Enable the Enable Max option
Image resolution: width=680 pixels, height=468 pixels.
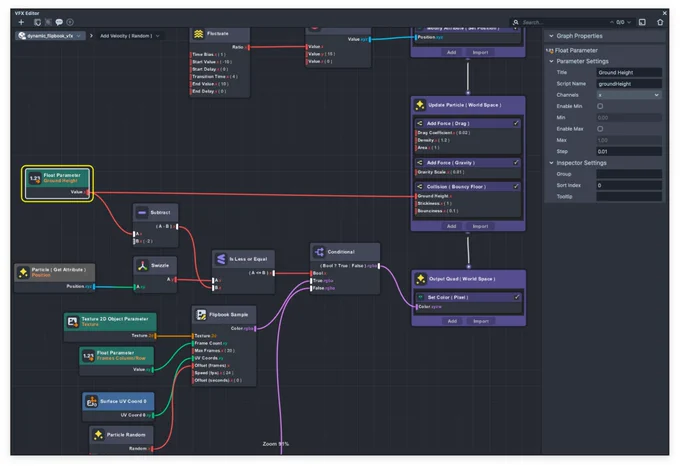pos(600,129)
